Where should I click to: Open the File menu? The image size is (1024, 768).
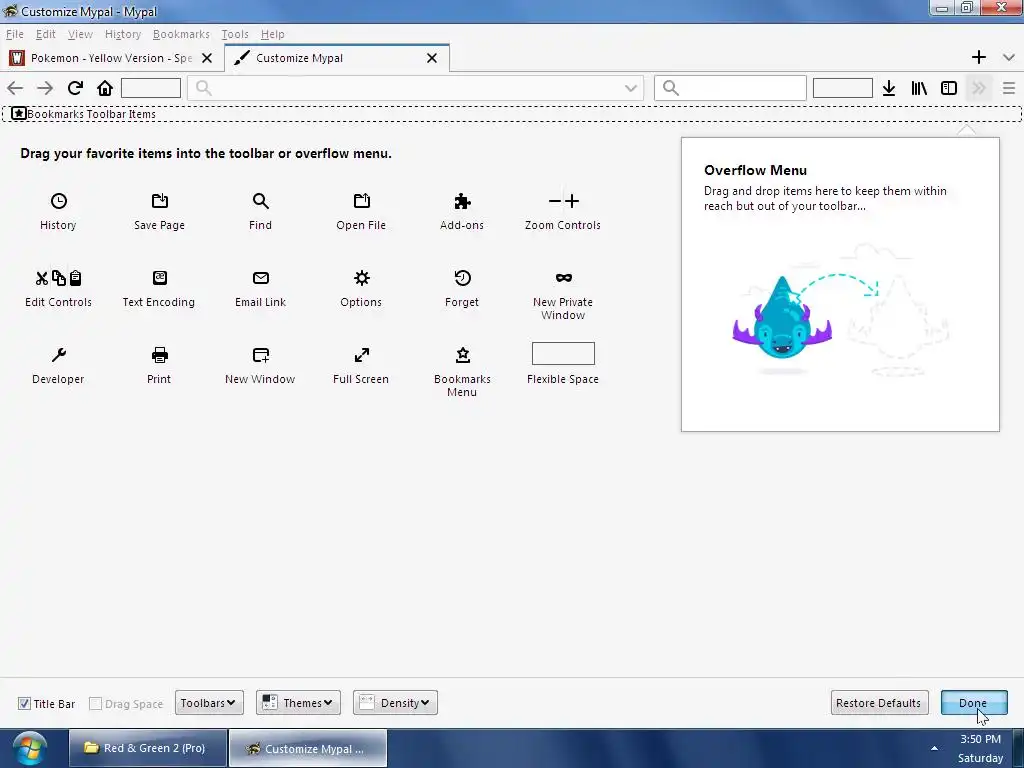click(x=14, y=34)
